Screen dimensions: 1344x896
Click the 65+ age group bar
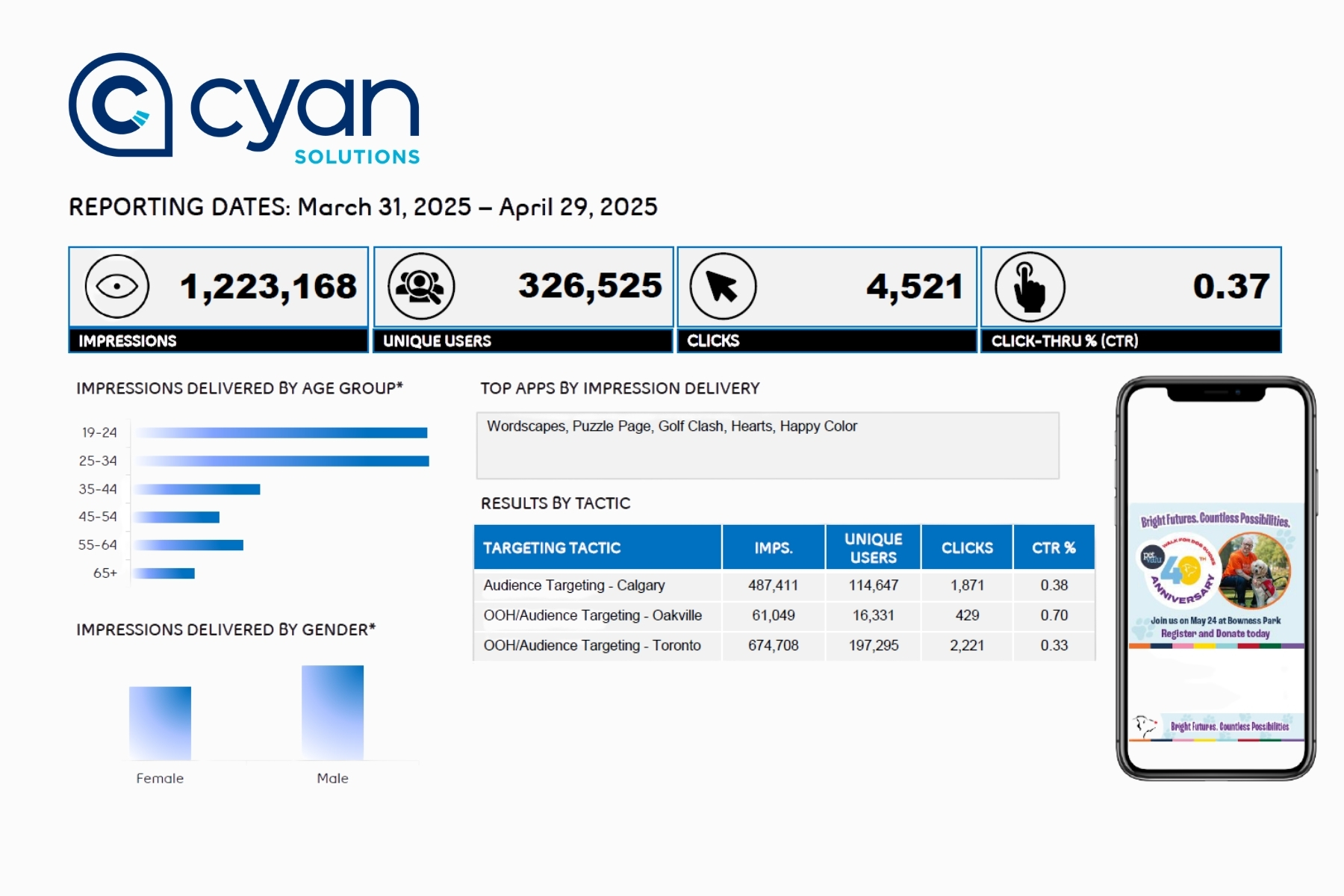(164, 573)
